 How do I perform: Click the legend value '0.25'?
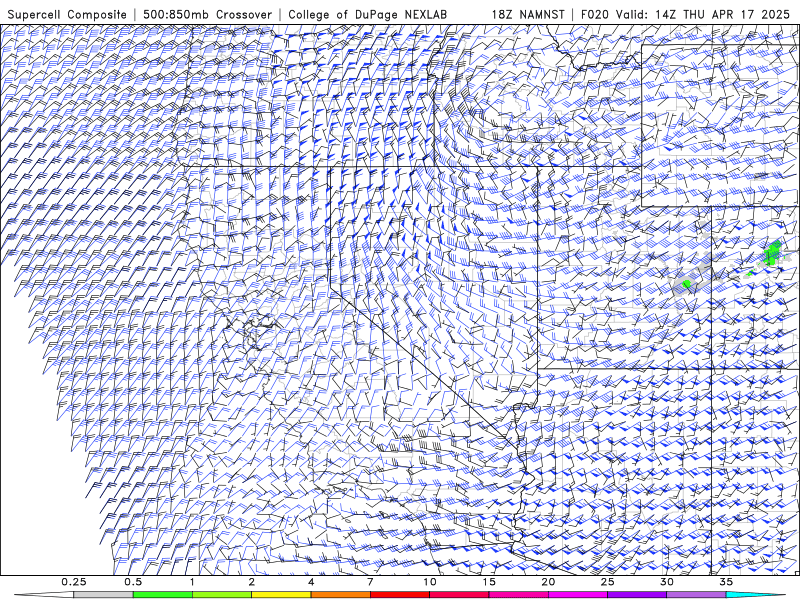click(x=74, y=582)
